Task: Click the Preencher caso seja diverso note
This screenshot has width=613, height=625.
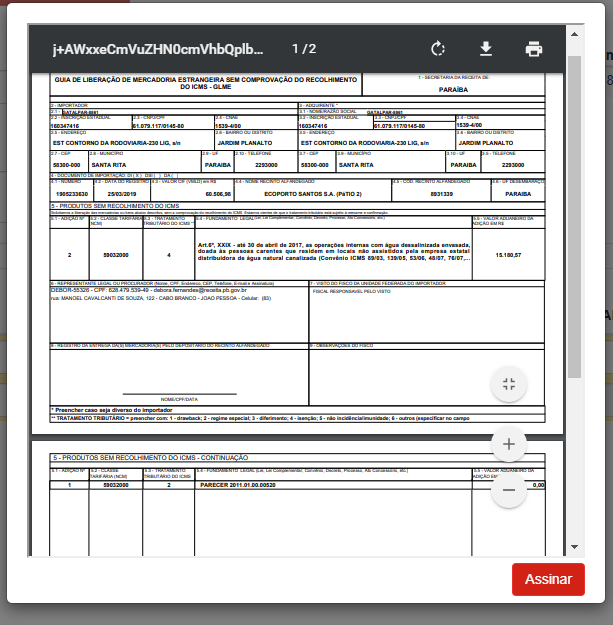Action: click(112, 410)
